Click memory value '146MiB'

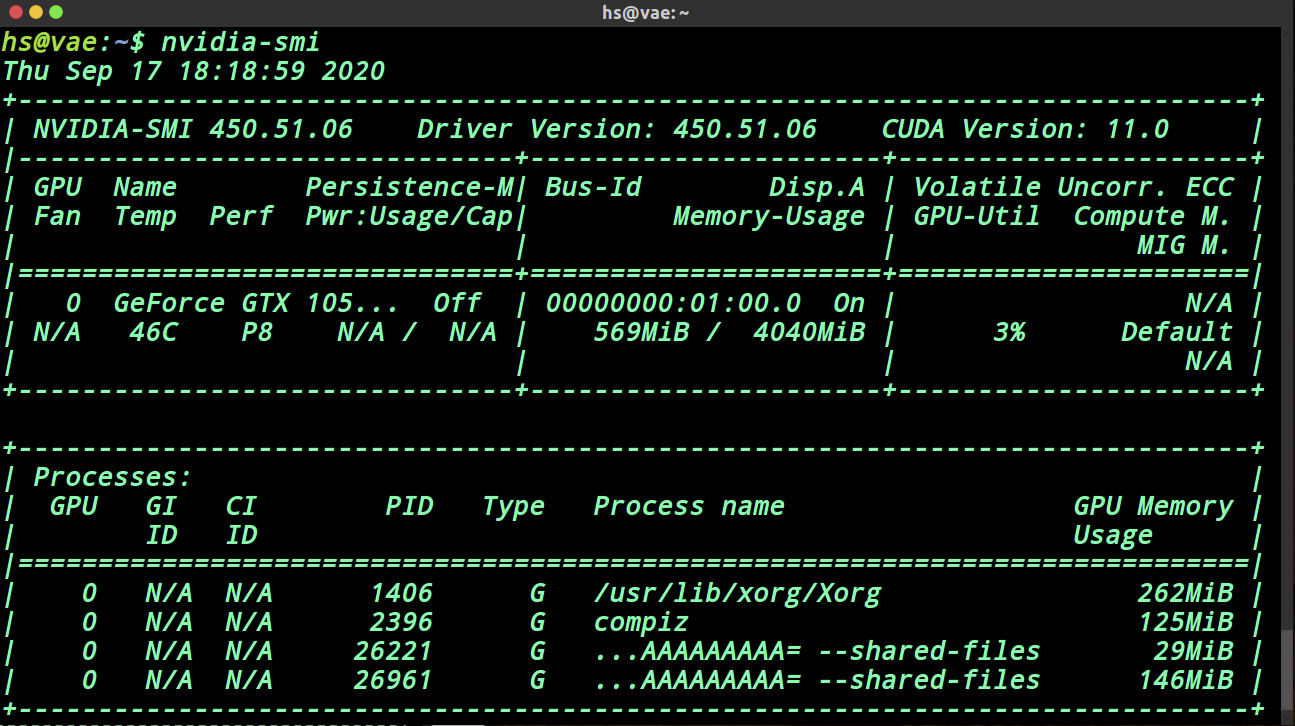pyautogui.click(x=1185, y=680)
